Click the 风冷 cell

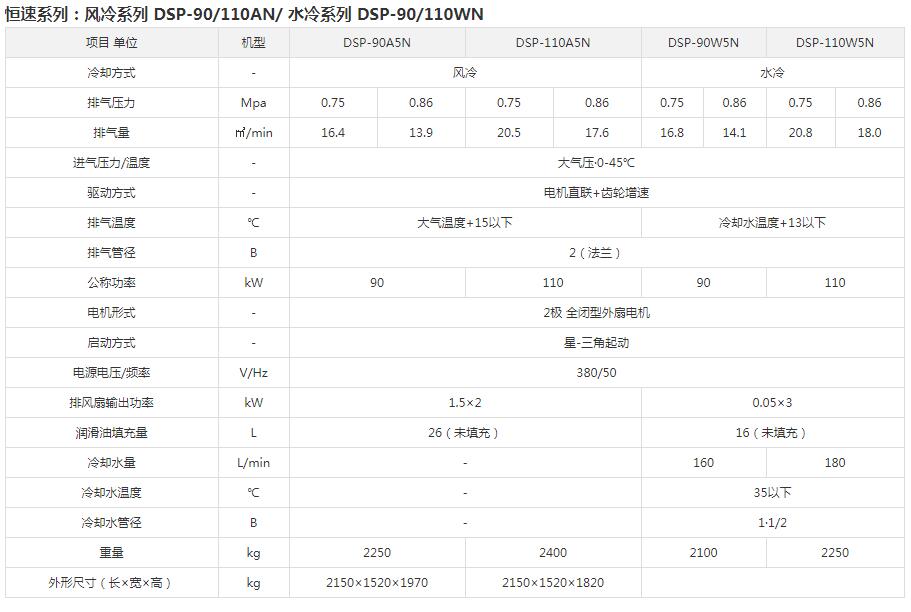[465, 73]
